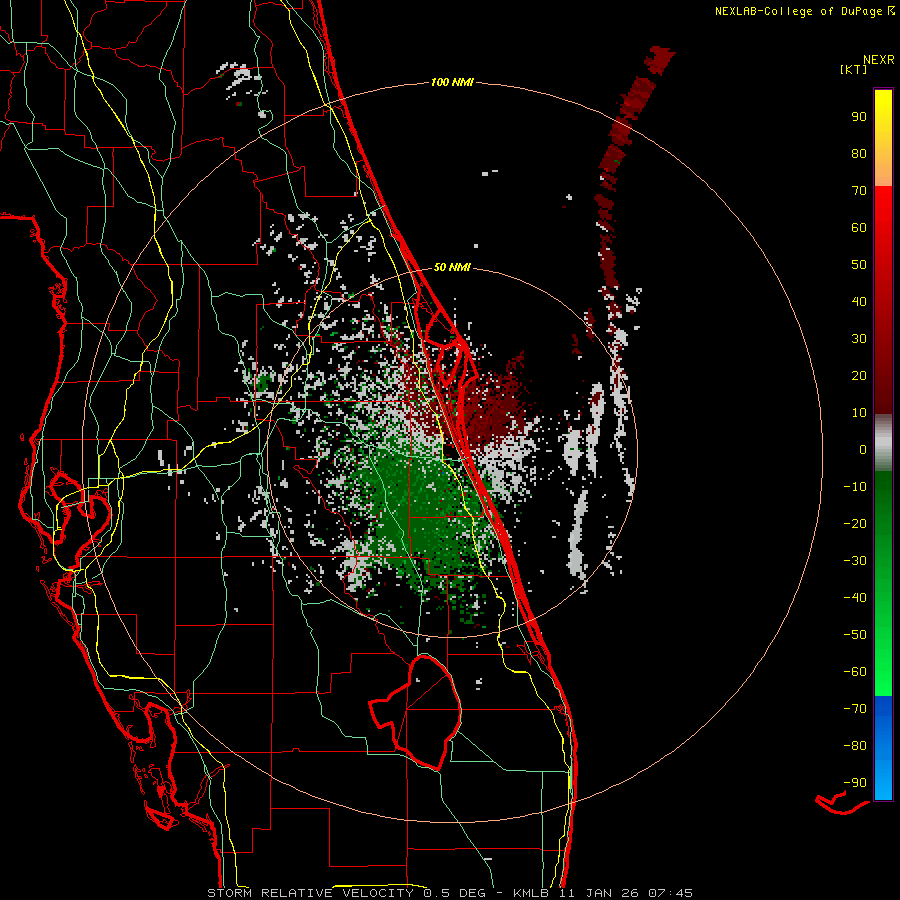Click the 10 value on the velocity scale
This screenshot has height=900, width=900.
coord(859,413)
